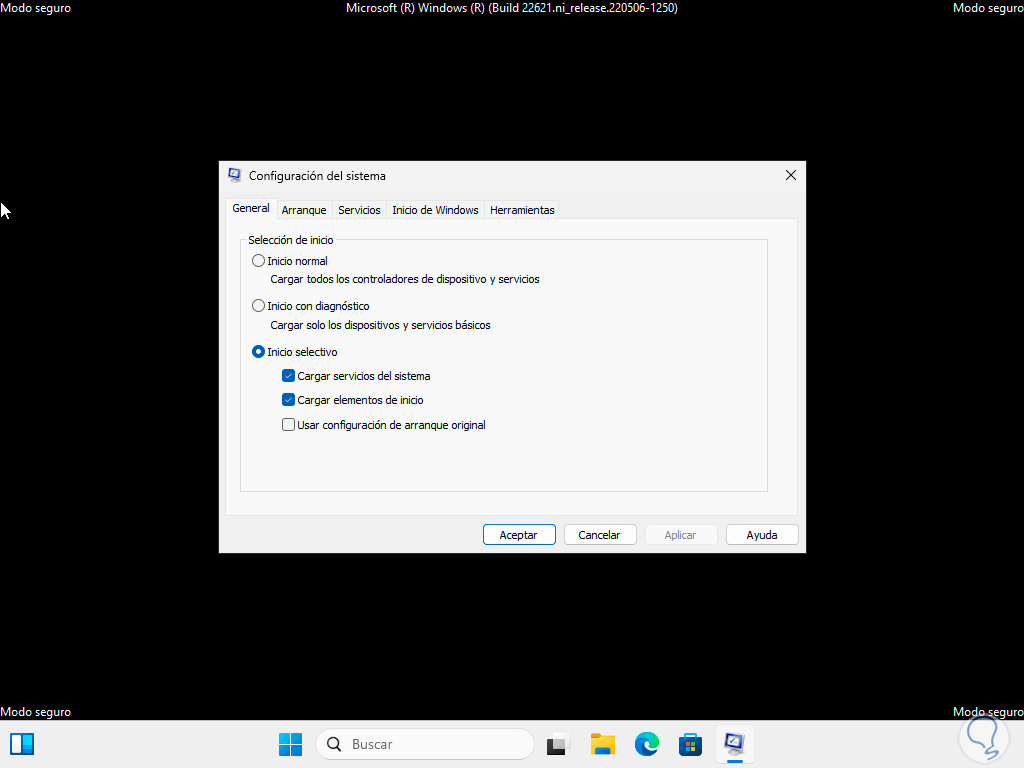Switch to the Inicio de Windows tab
1024x768 pixels.
coord(435,210)
